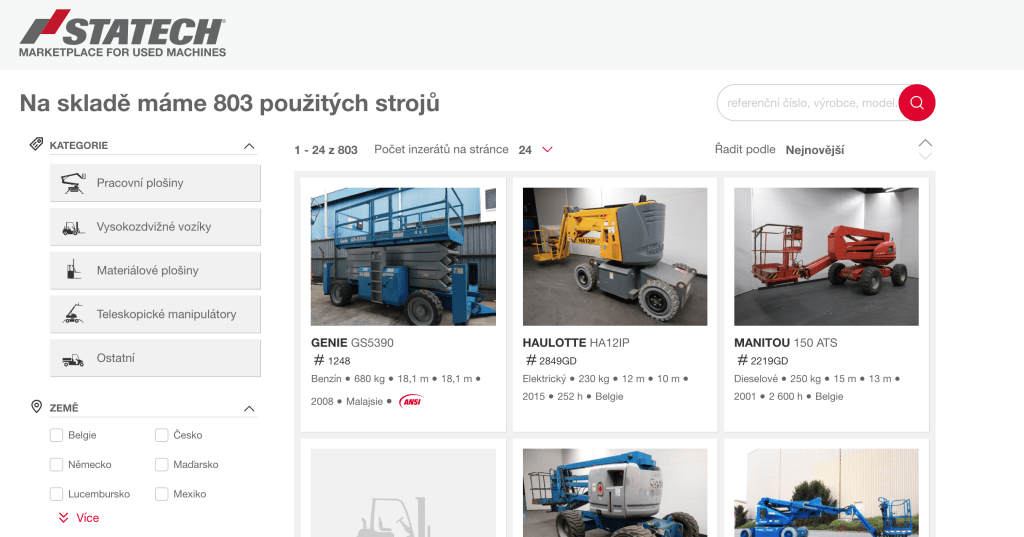Enable the Německo checkbox
The image size is (1024, 537).
57,465
